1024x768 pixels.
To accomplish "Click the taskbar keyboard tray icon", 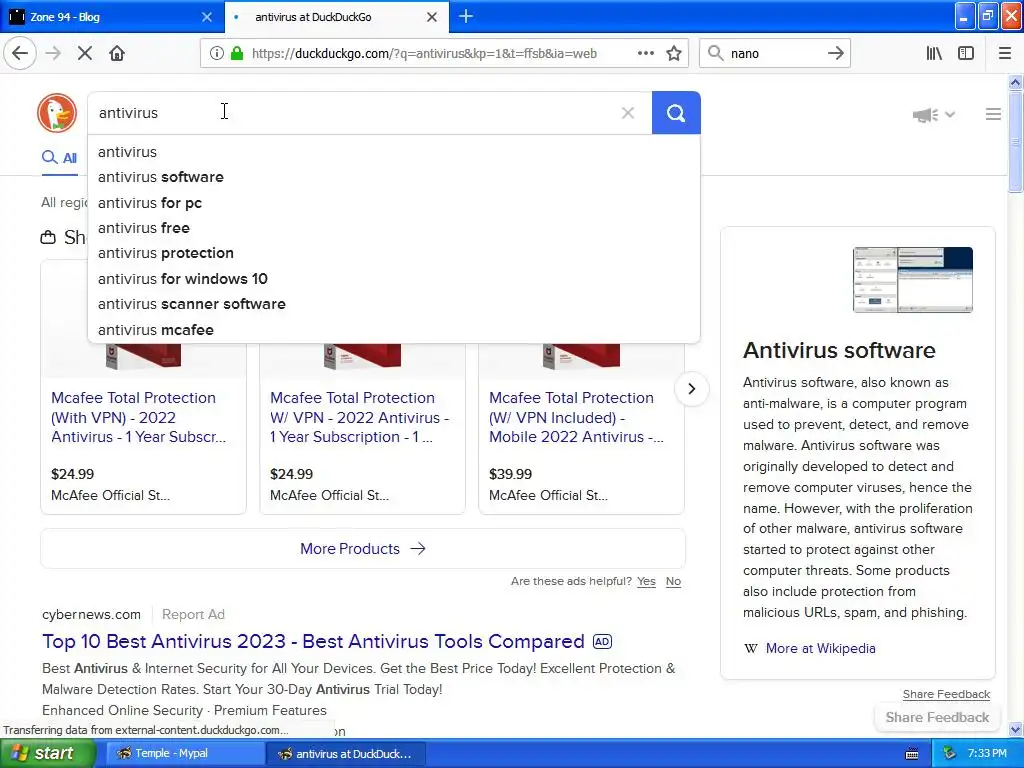I will point(912,754).
